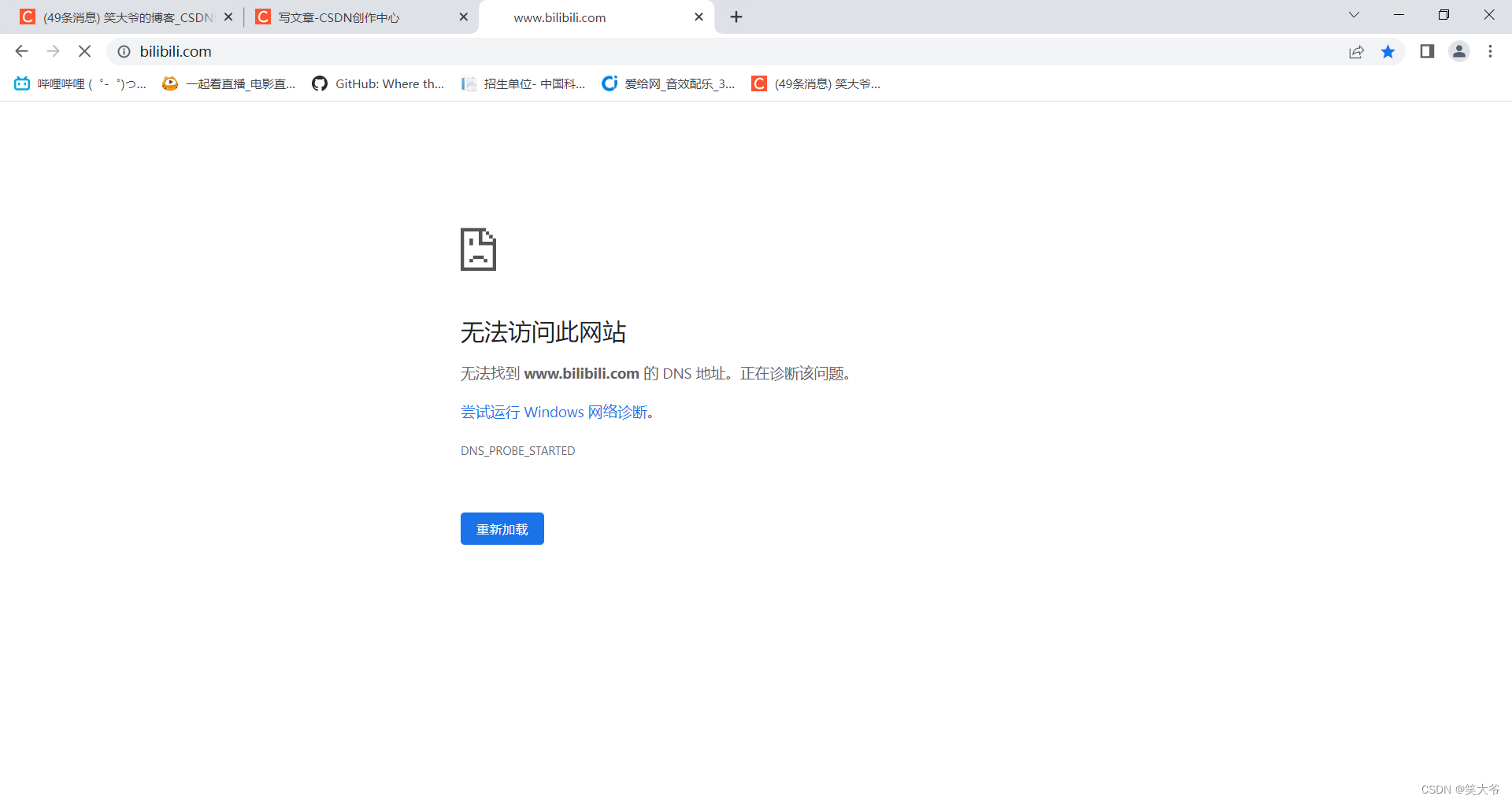The height and width of the screenshot is (803, 1512).
Task: Stop loading the bilibili page
Action: 85,51
